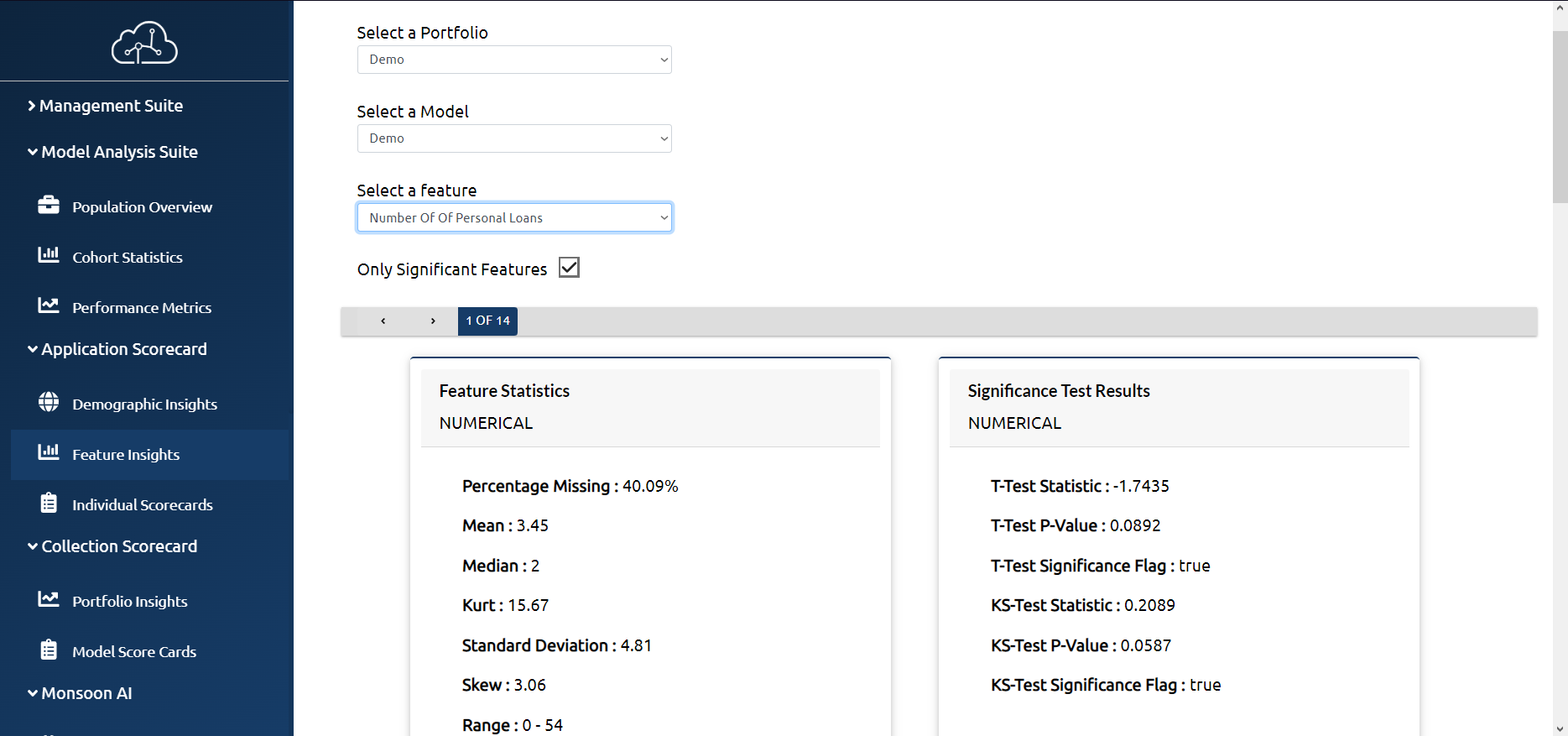
Task: Click the Standard Deviation 4.81 statistic
Action: point(557,645)
